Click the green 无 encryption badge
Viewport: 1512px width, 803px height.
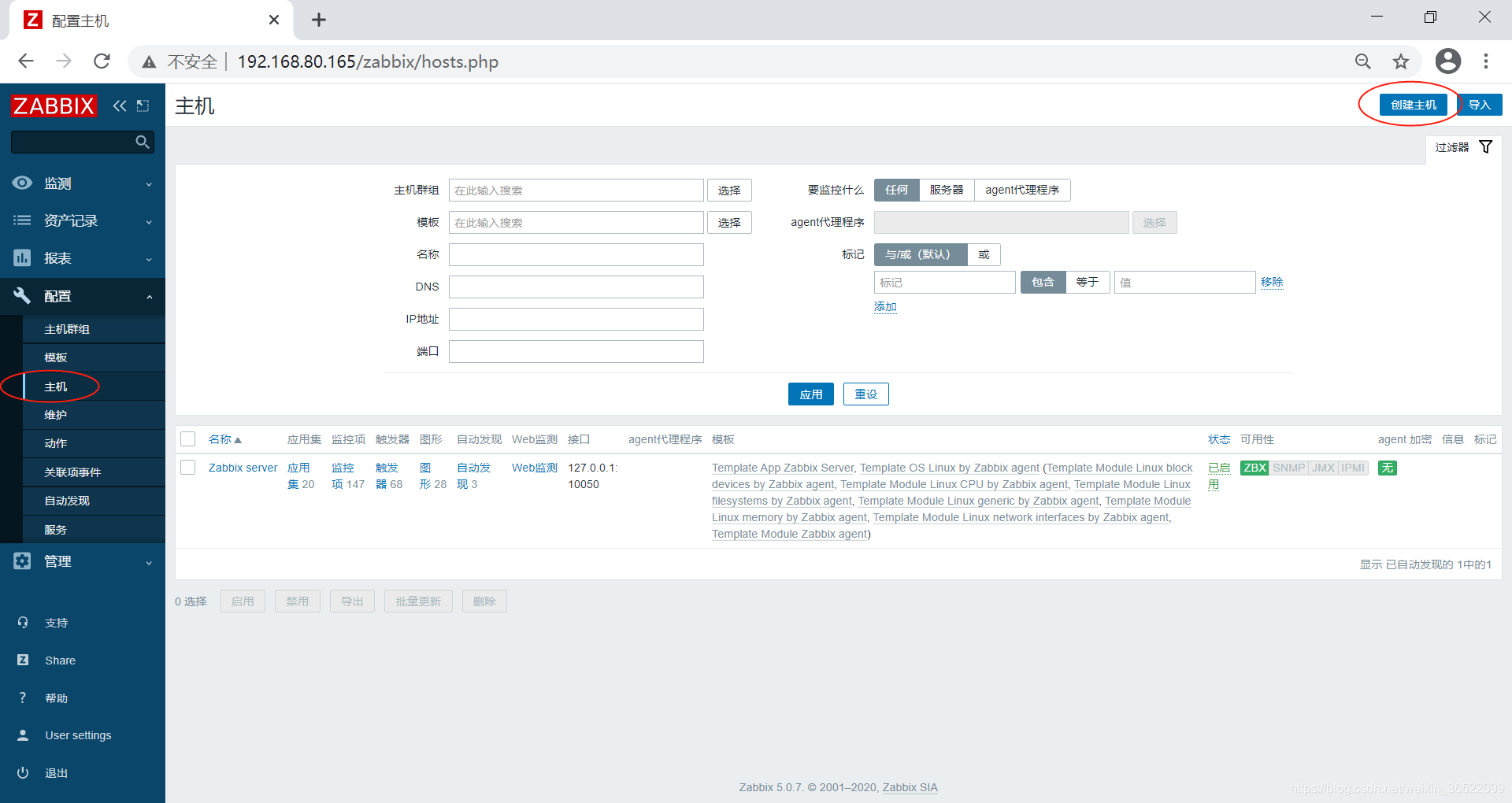click(x=1388, y=468)
